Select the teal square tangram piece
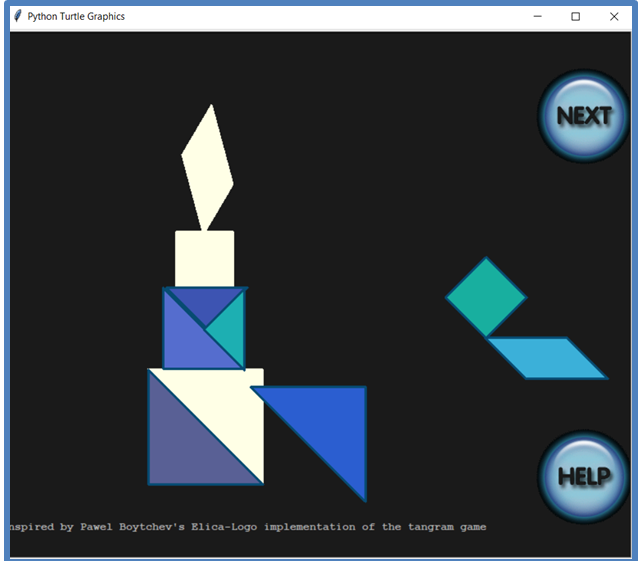 pyautogui.click(x=486, y=297)
